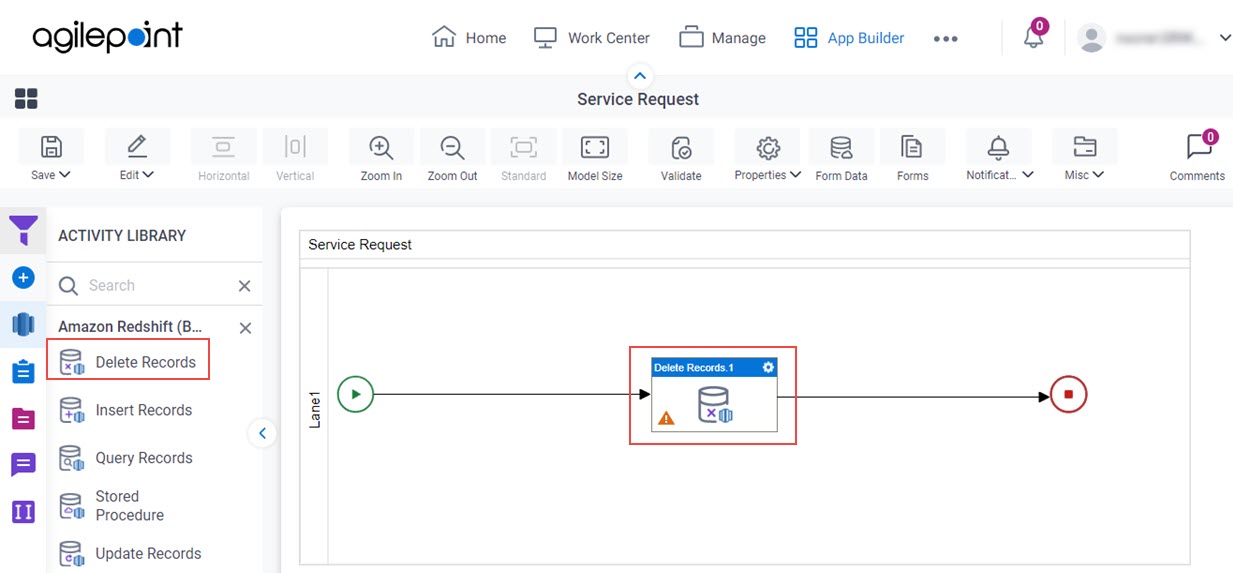Viewport: 1233px width, 573px height.
Task: Select the Delete Records activity
Action: (128, 362)
